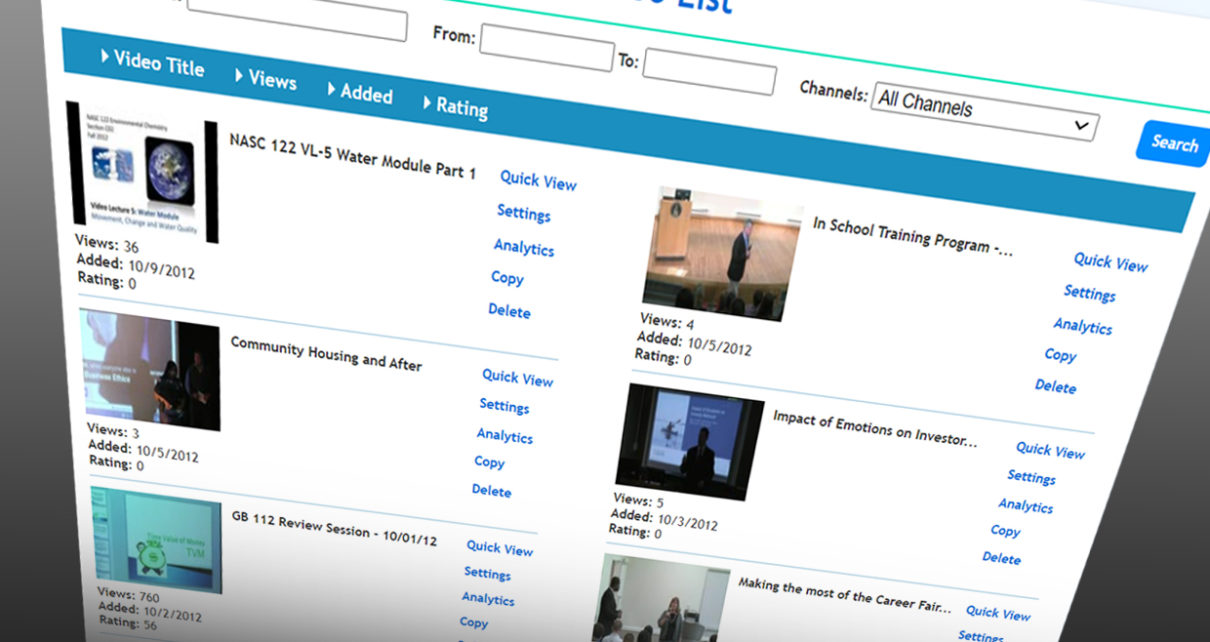Select title Making the most of the Career Fair
Screen dimensions: 1210x642
843,594
